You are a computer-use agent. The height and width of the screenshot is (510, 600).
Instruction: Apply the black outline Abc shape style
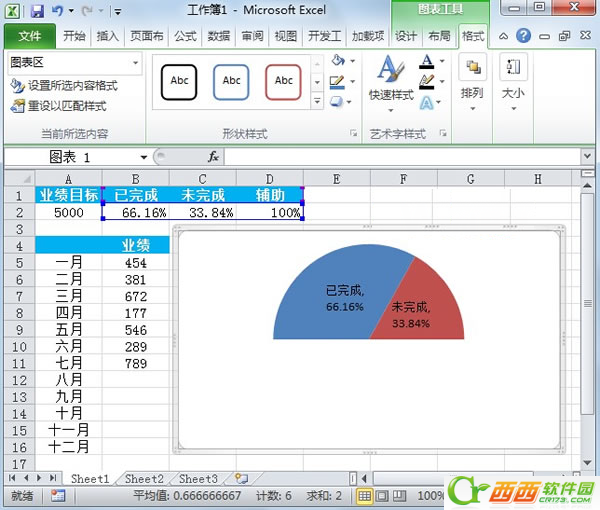pyautogui.click(x=179, y=82)
